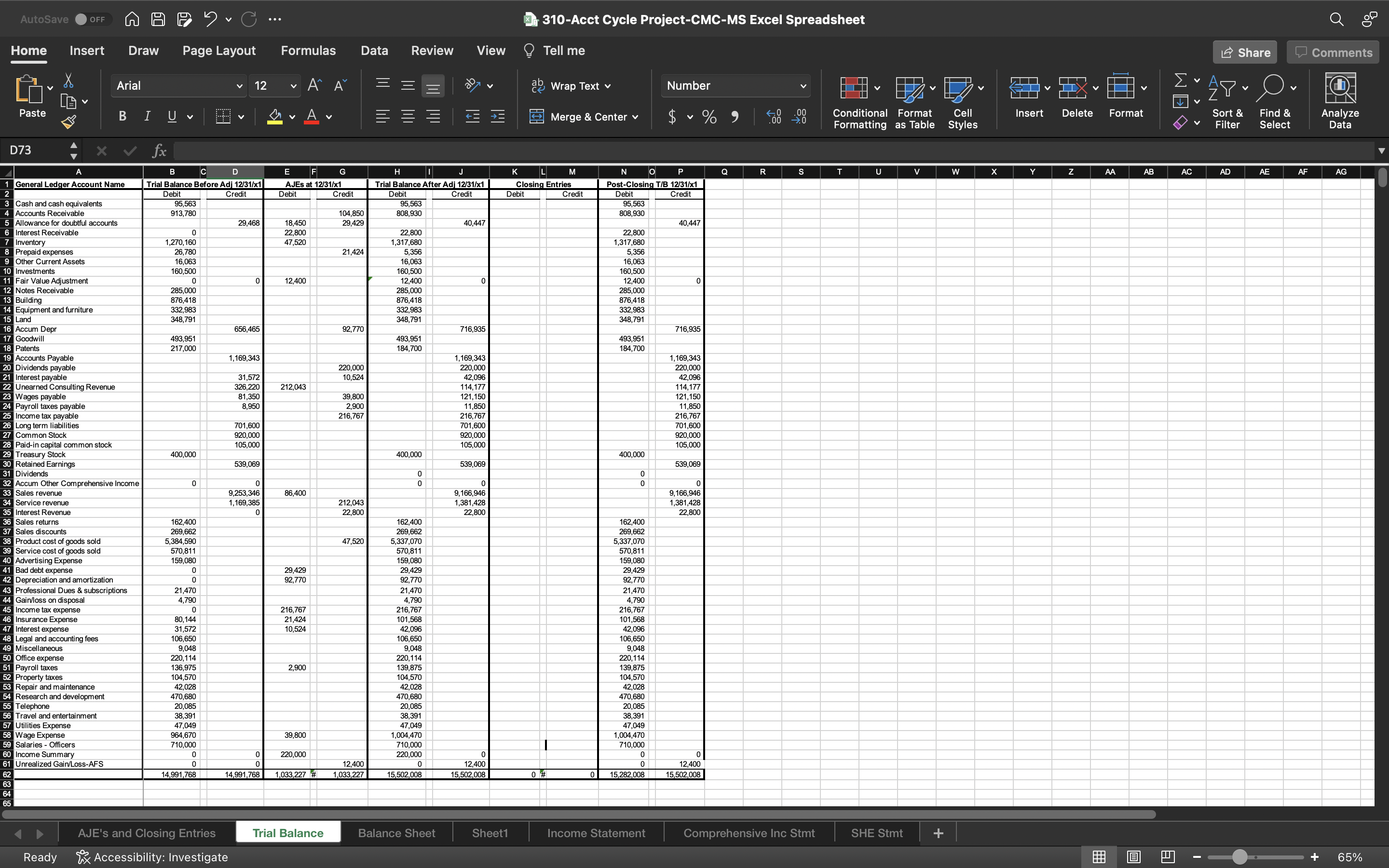The width and height of the screenshot is (1389, 868).
Task: Switch to Balance Sheet sheet tab
Action: coord(396,833)
